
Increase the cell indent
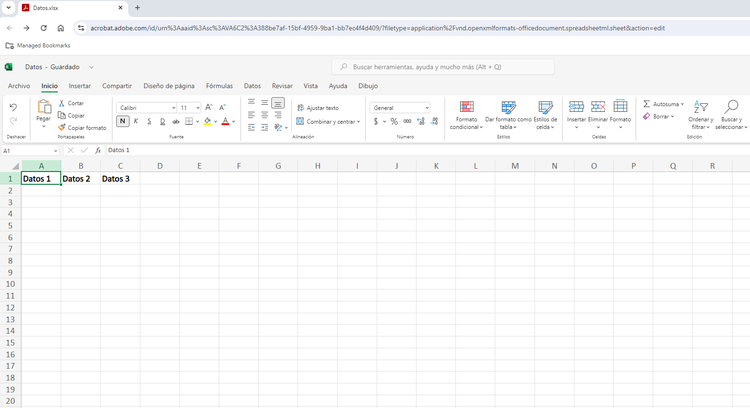coord(265,128)
